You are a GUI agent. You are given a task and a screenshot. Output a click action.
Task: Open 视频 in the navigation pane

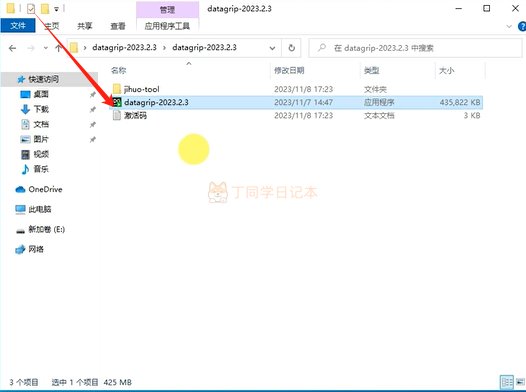[x=41, y=154]
